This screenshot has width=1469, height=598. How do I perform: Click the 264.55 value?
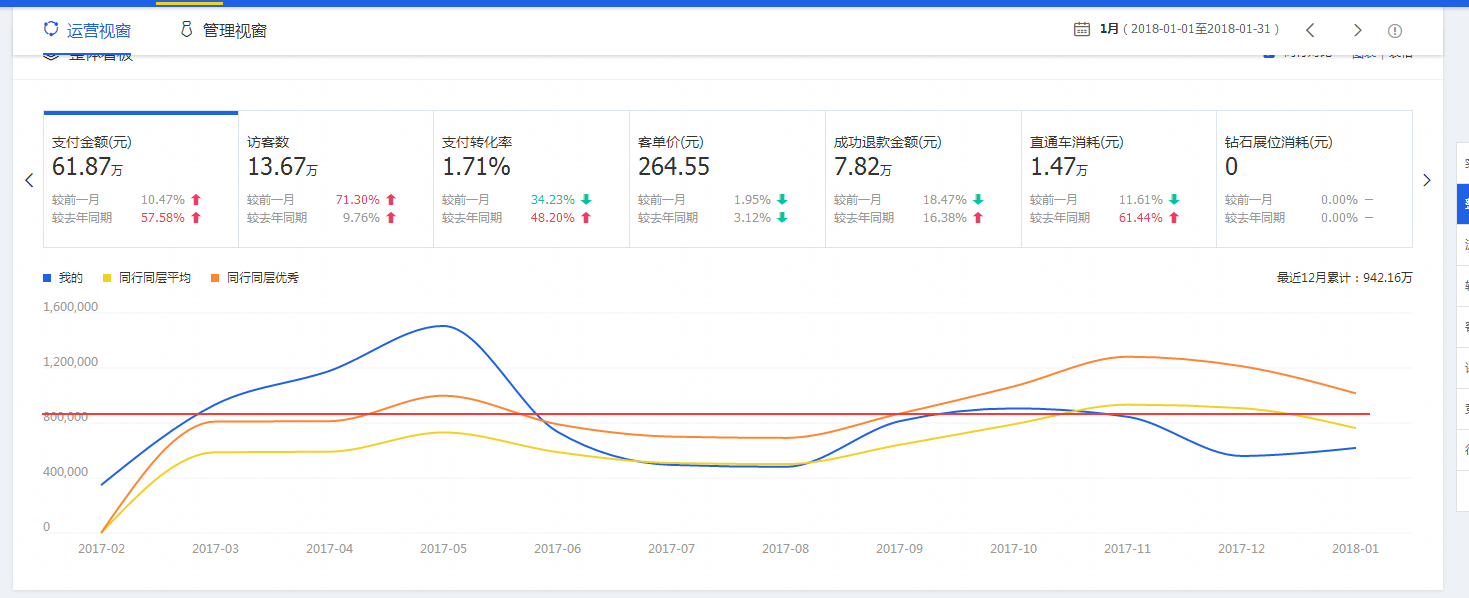tap(674, 166)
